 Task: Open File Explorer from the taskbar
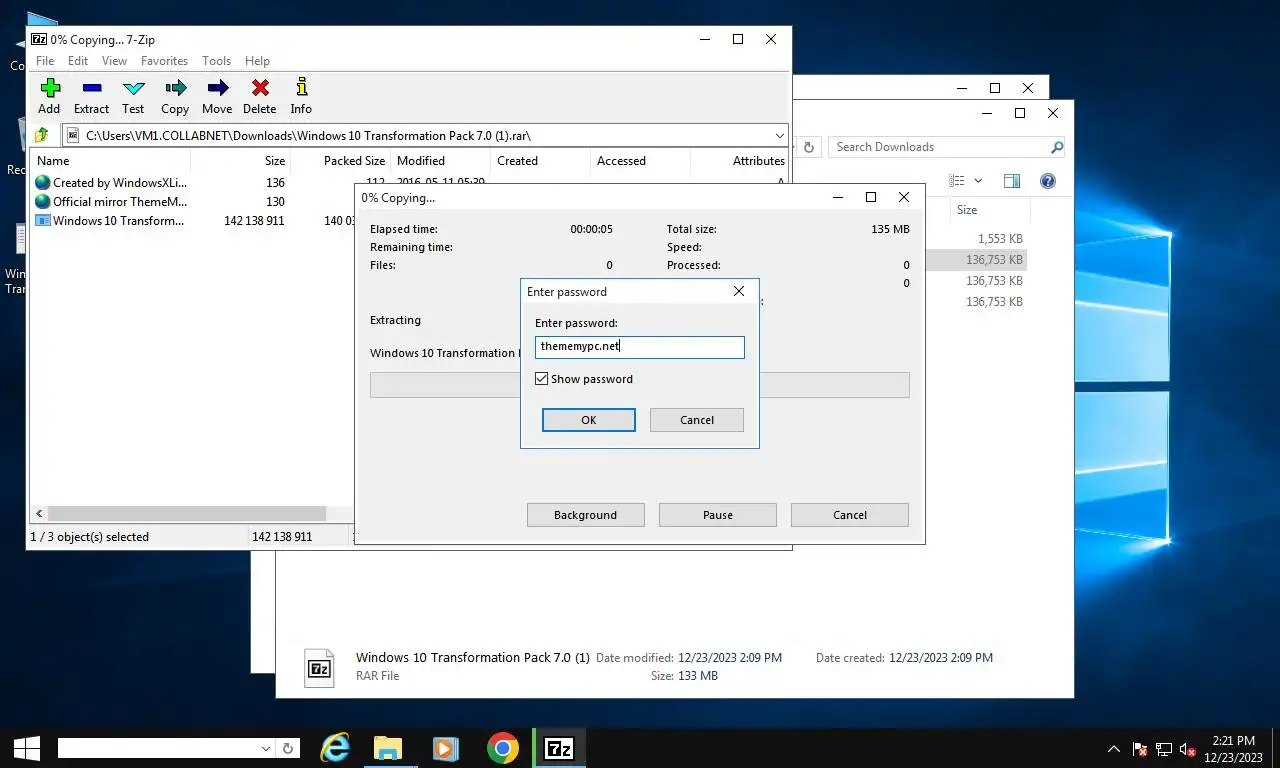coord(388,748)
